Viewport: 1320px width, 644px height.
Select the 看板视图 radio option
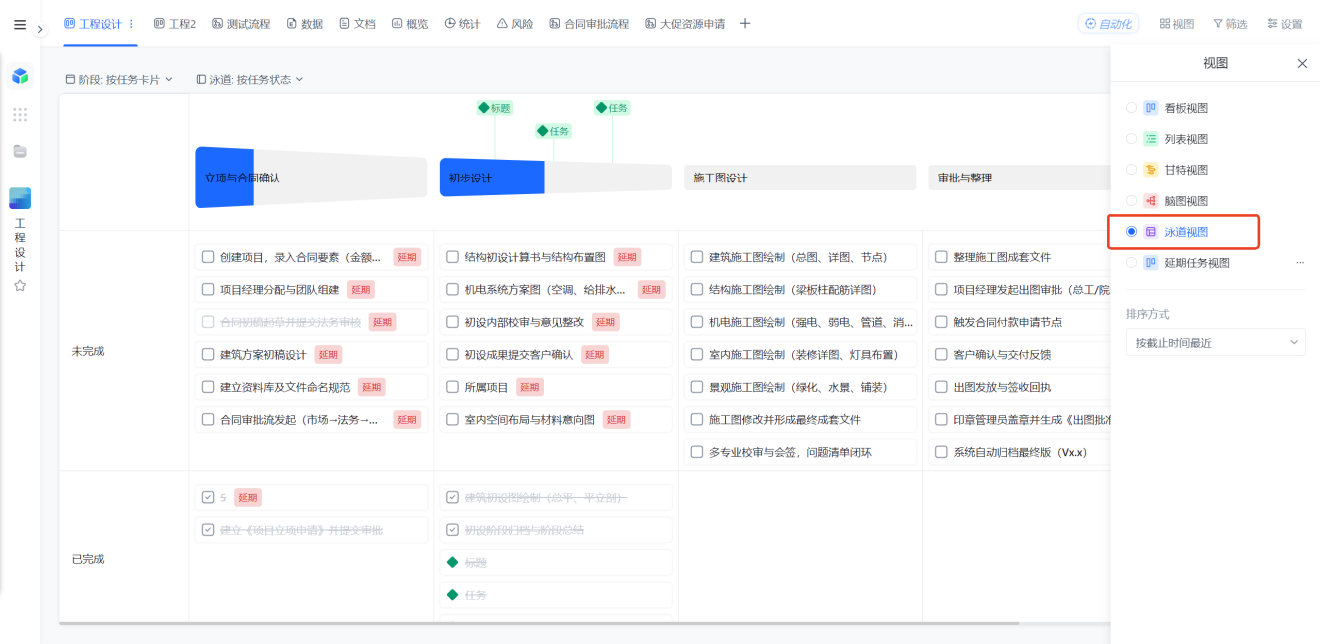[1131, 108]
